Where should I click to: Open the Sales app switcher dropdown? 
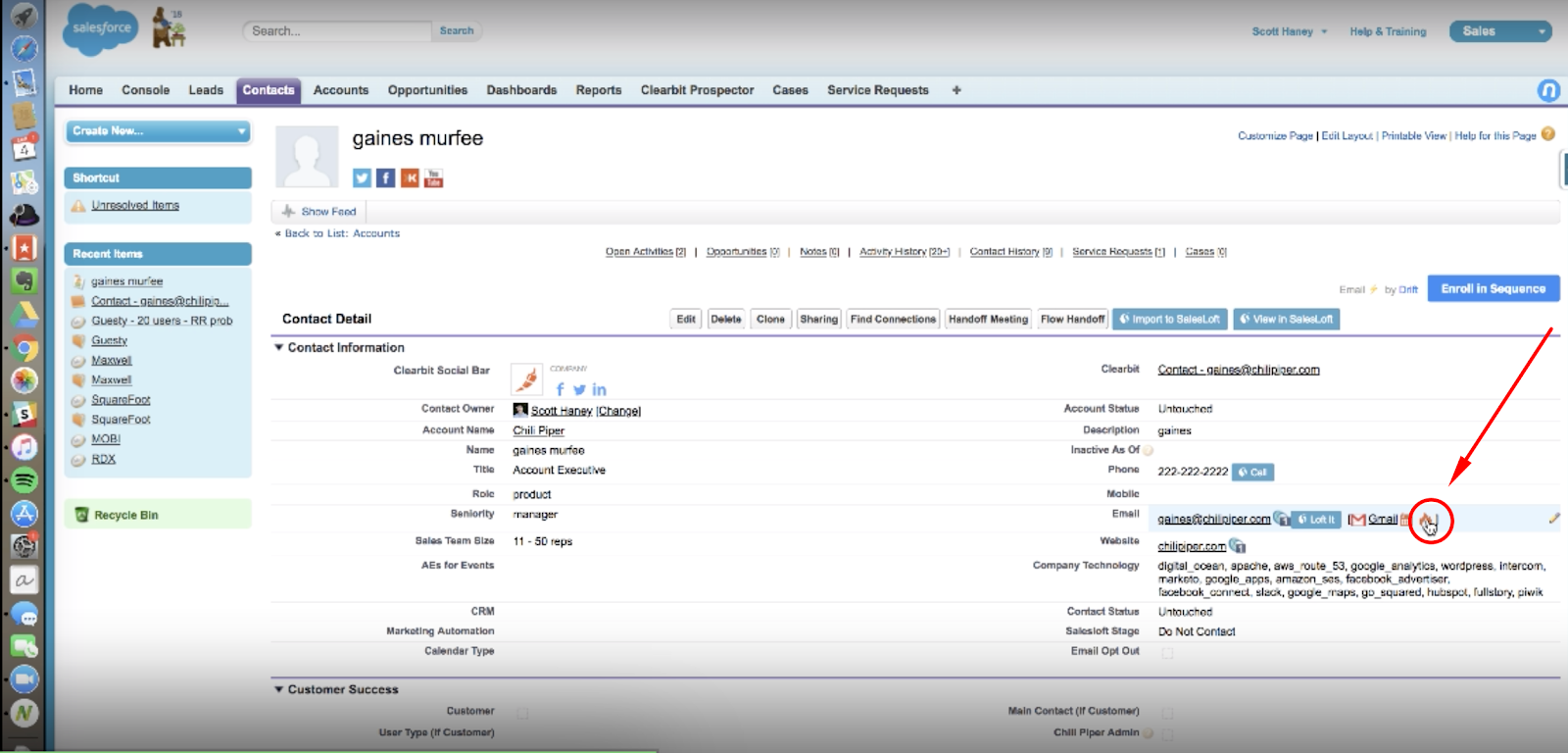tap(1500, 31)
